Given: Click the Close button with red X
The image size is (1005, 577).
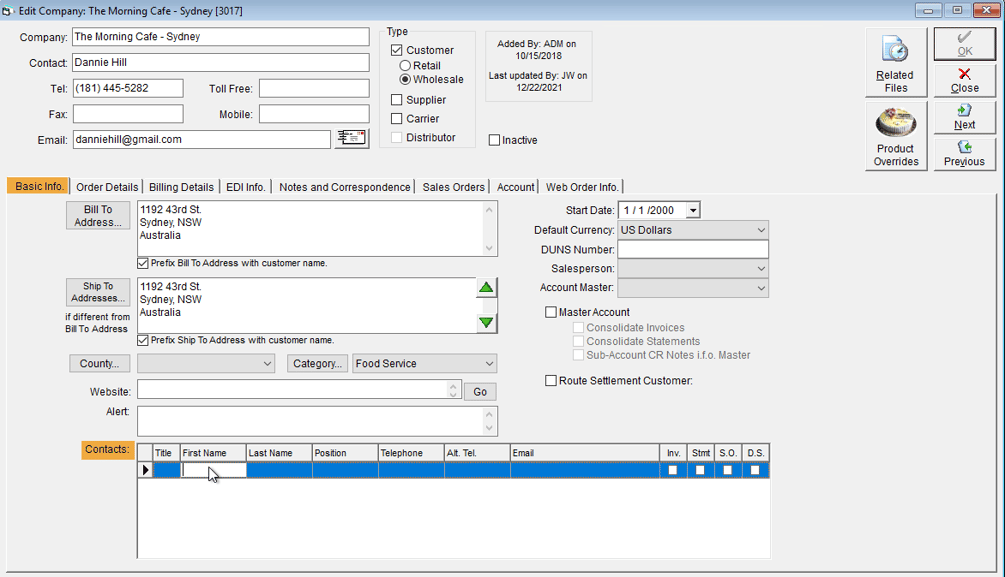Looking at the screenshot, I should (964, 81).
